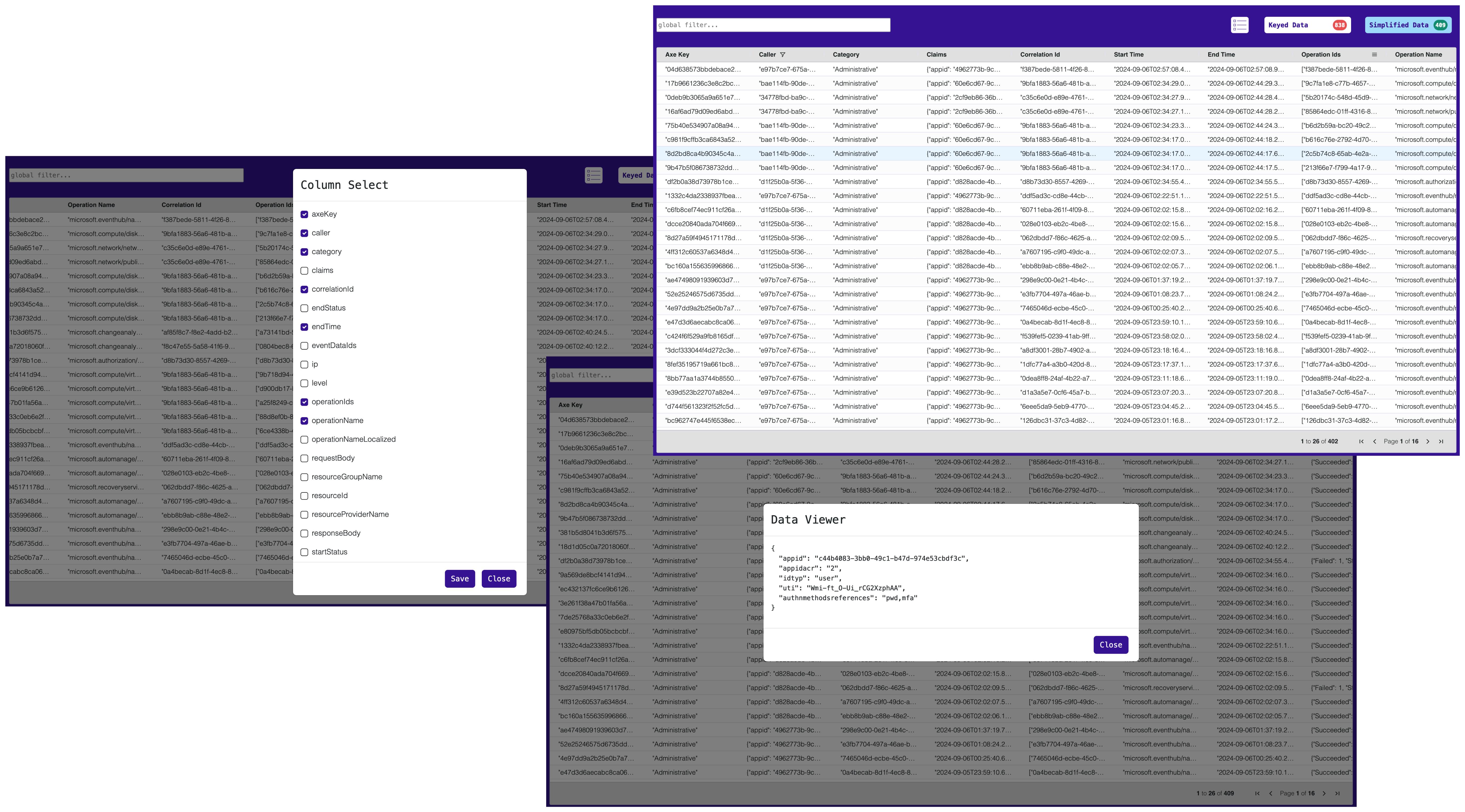Enable the resourceGroupName checkbox
This screenshot has height=812, width=1465.
point(304,477)
